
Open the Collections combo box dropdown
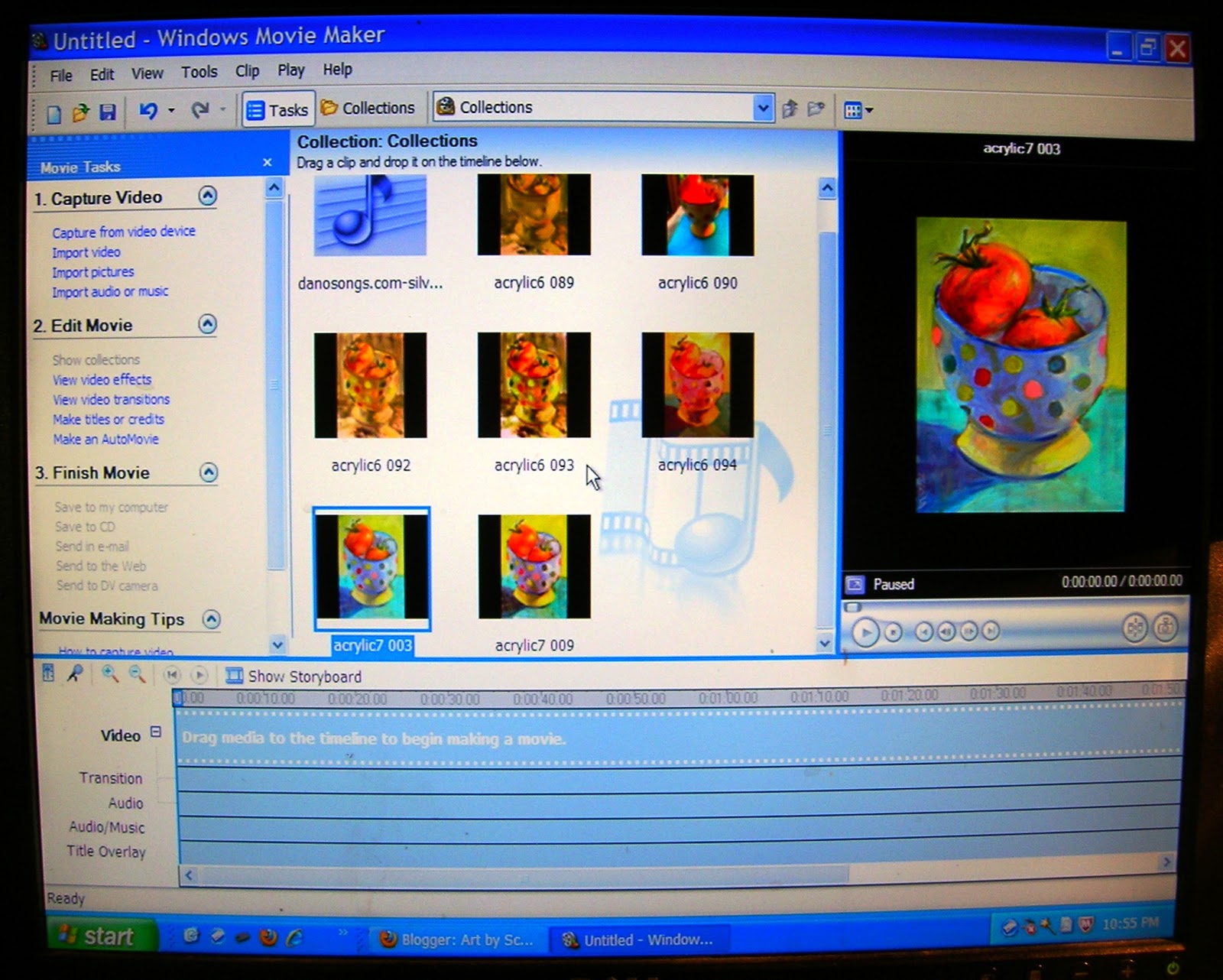coord(762,108)
